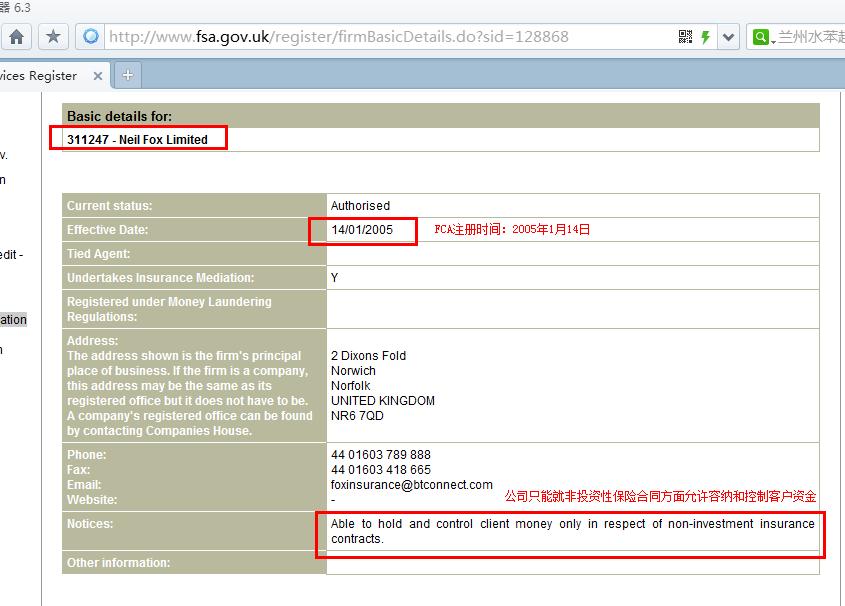Click the browser home icon
Image resolution: width=845 pixels, height=606 pixels.
pyautogui.click(x=17, y=37)
